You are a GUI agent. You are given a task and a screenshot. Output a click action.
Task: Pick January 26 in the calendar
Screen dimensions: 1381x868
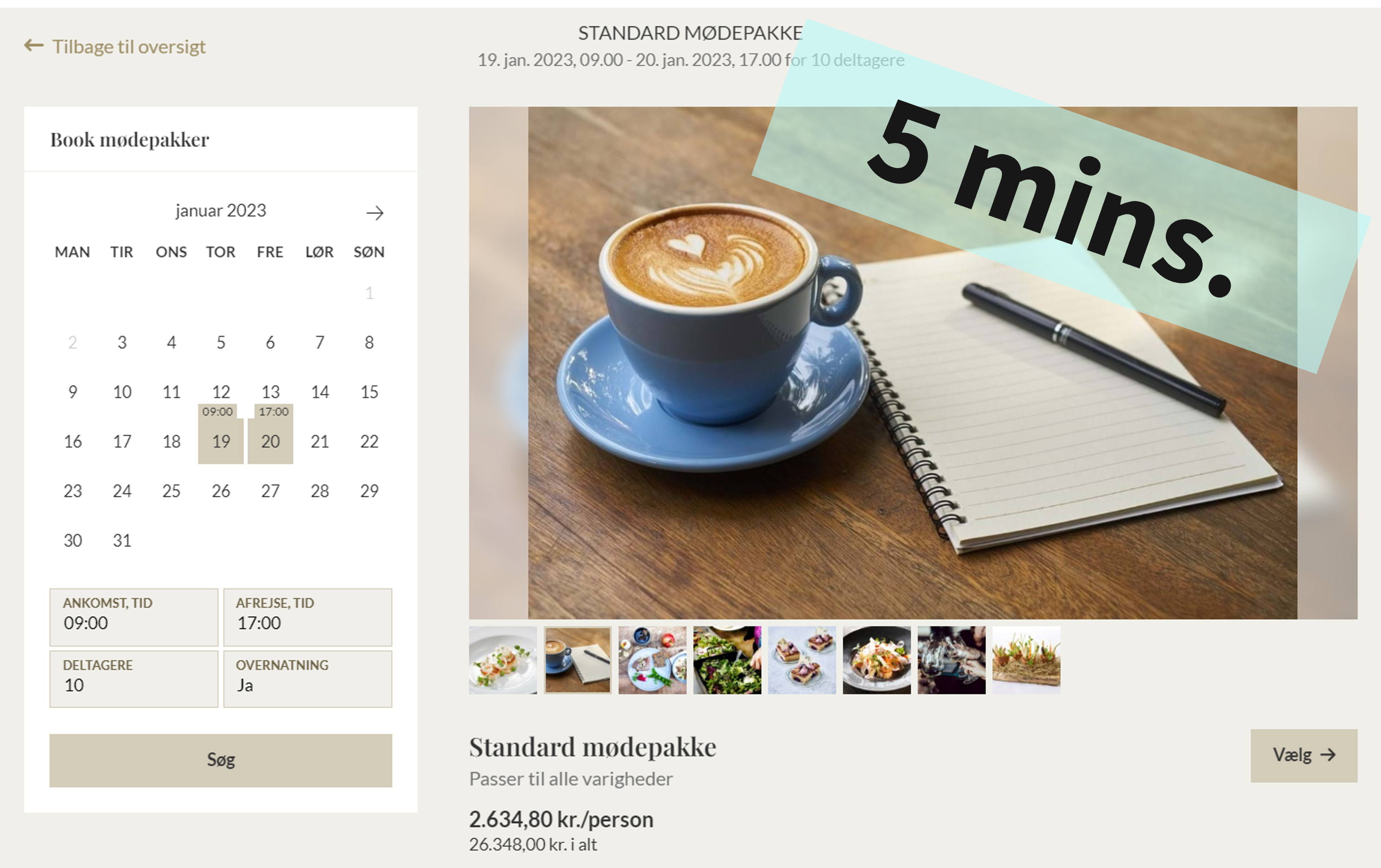(221, 490)
